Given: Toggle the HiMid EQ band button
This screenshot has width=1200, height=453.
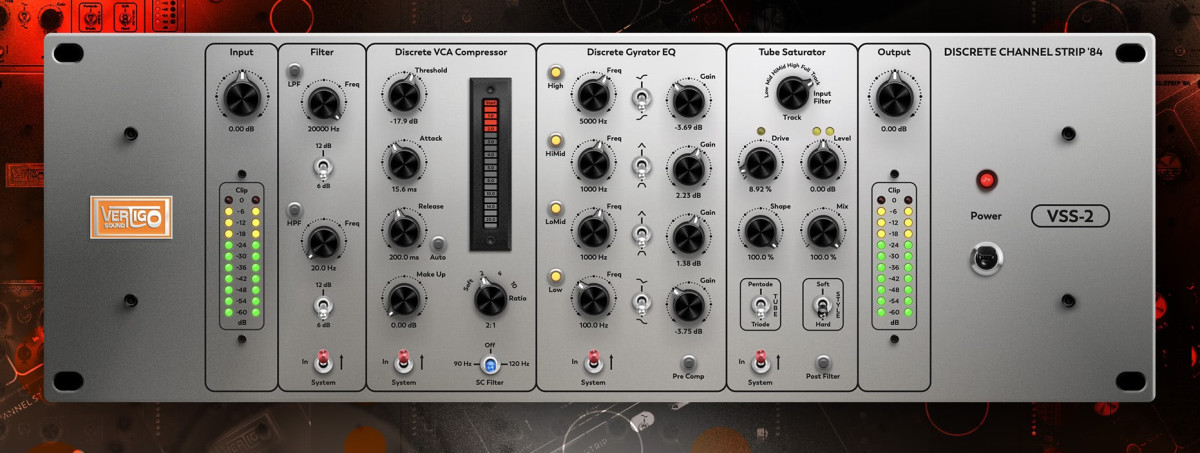Looking at the screenshot, I should point(554,140).
